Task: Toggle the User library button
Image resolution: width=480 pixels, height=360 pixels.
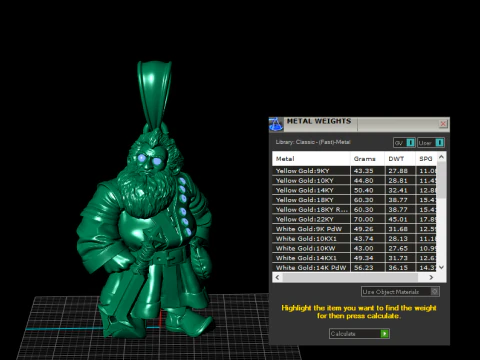Action: click(431, 143)
